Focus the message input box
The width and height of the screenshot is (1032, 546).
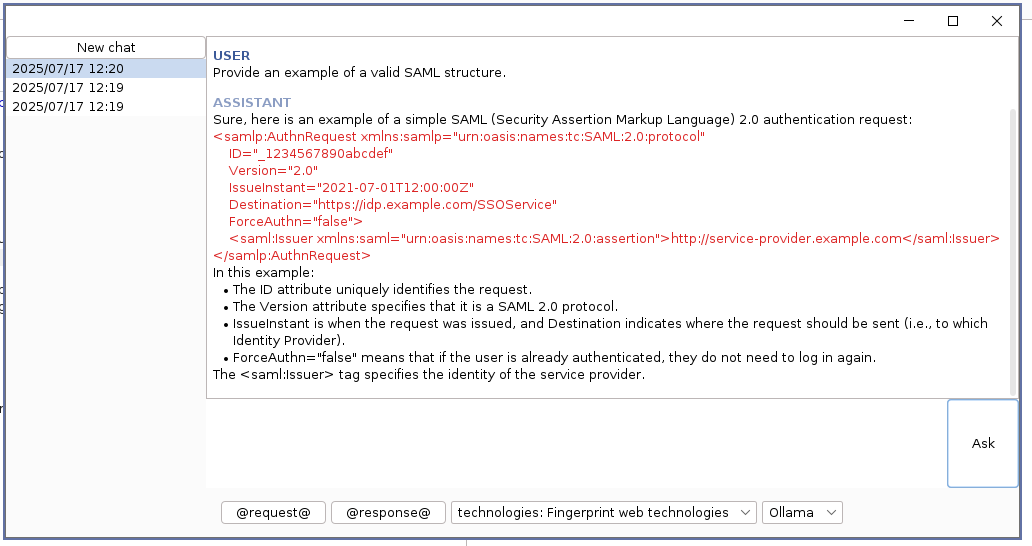click(577, 443)
